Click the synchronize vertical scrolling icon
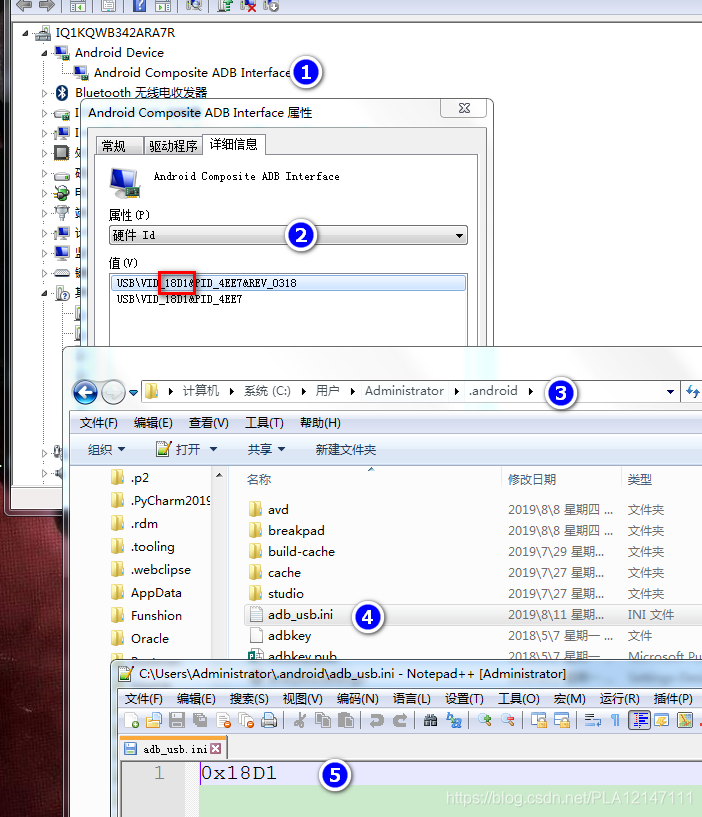Image resolution: width=702 pixels, height=817 pixels. [539, 721]
